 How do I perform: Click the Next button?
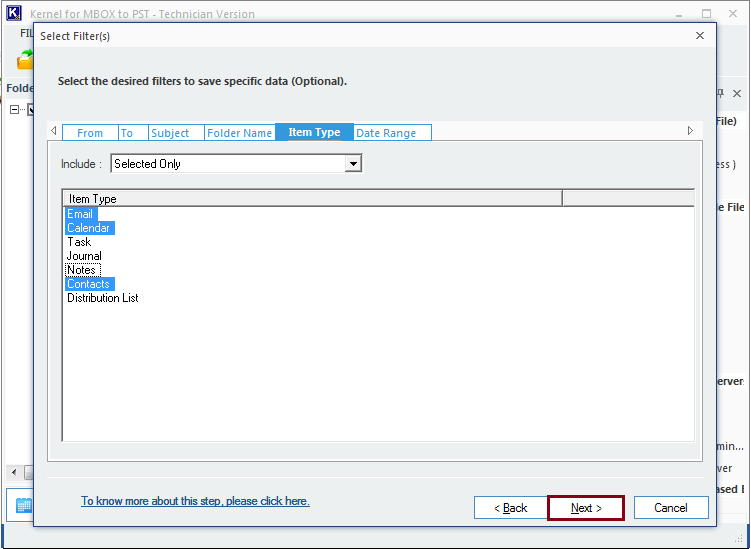coord(586,508)
